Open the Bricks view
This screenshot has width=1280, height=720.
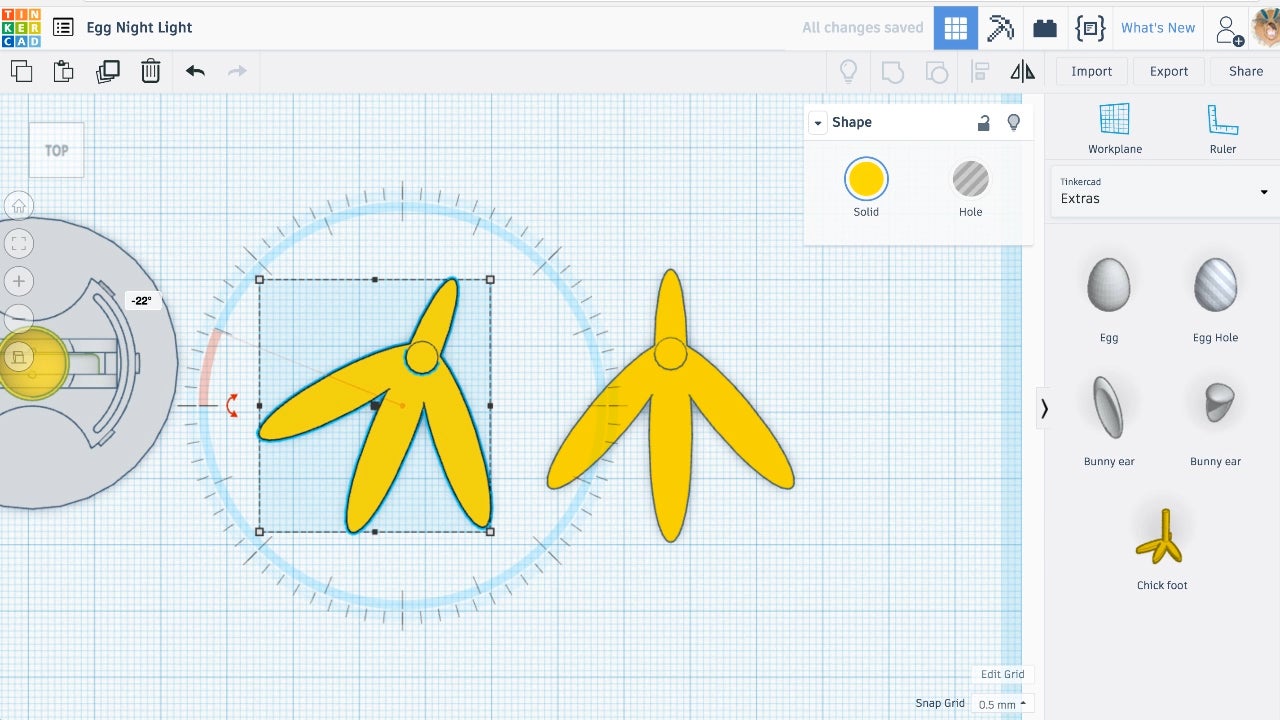click(x=1045, y=28)
